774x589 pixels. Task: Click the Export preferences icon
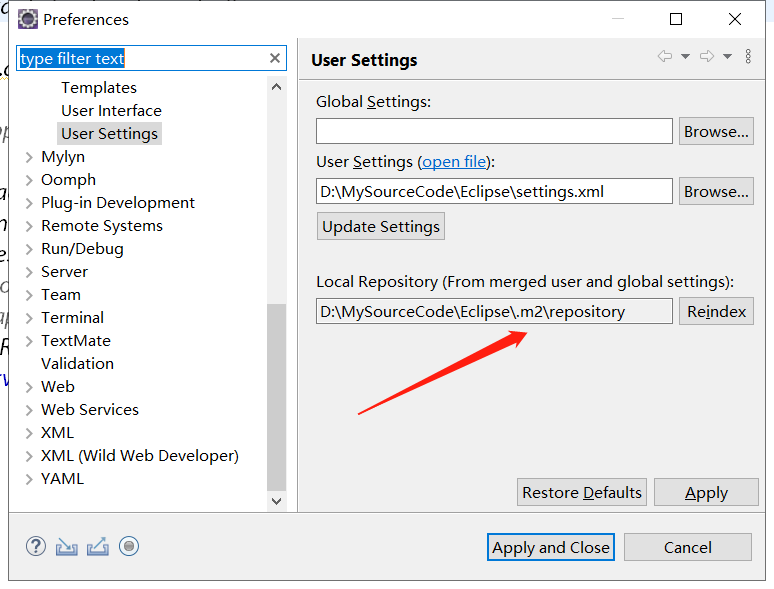98,547
